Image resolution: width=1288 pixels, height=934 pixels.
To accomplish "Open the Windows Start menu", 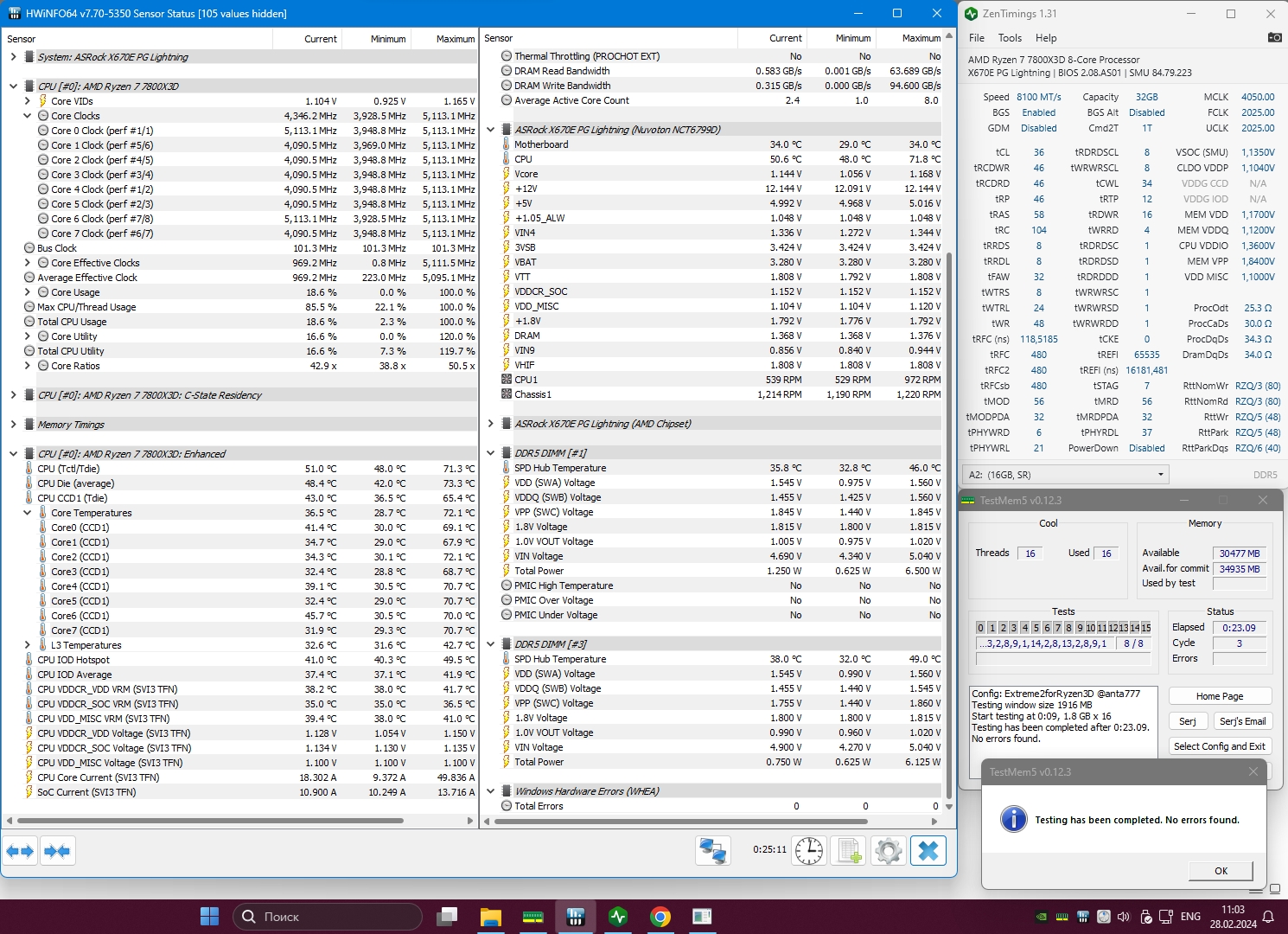I will pyautogui.click(x=209, y=916).
